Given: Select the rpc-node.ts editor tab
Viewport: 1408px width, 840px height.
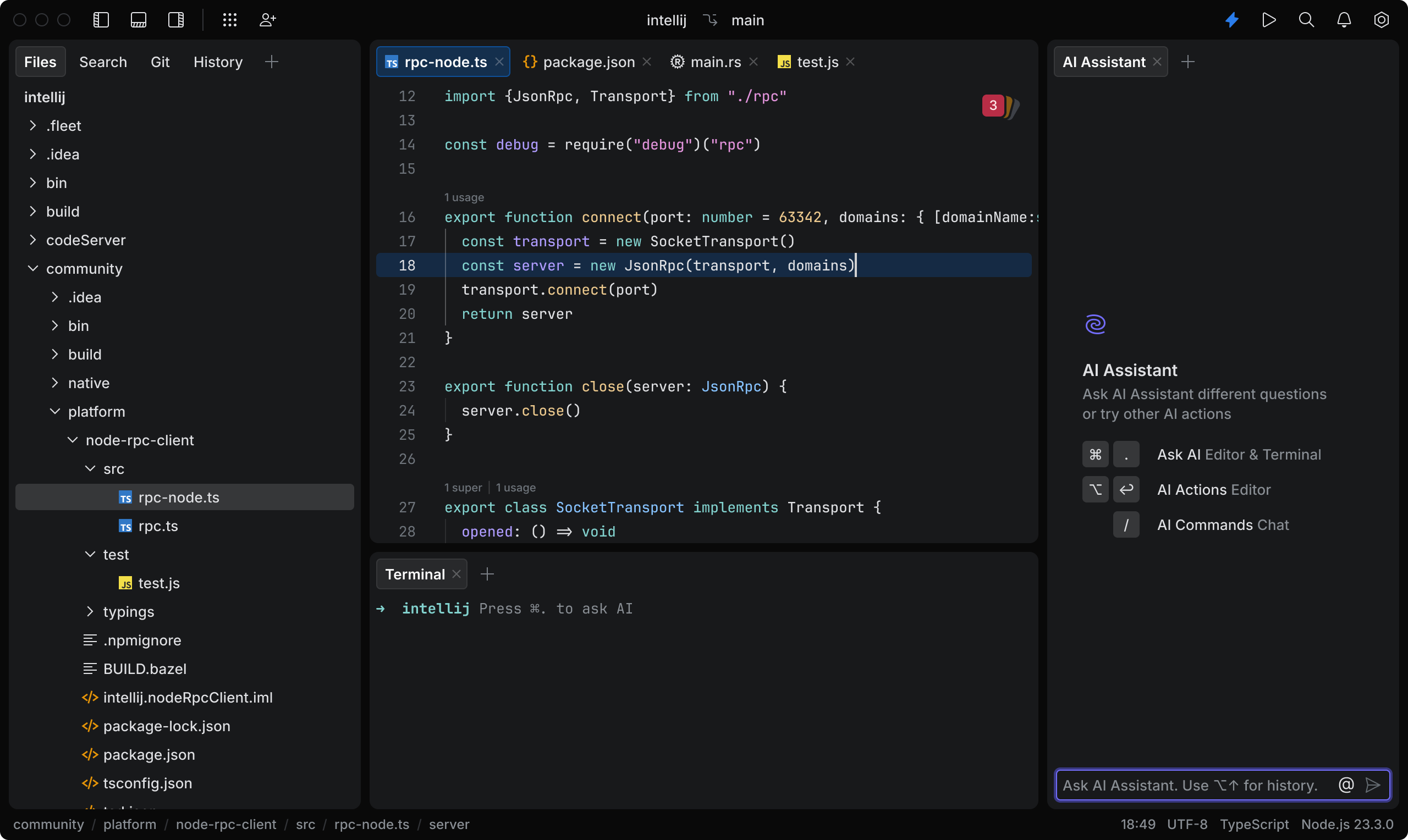Looking at the screenshot, I should (444, 62).
